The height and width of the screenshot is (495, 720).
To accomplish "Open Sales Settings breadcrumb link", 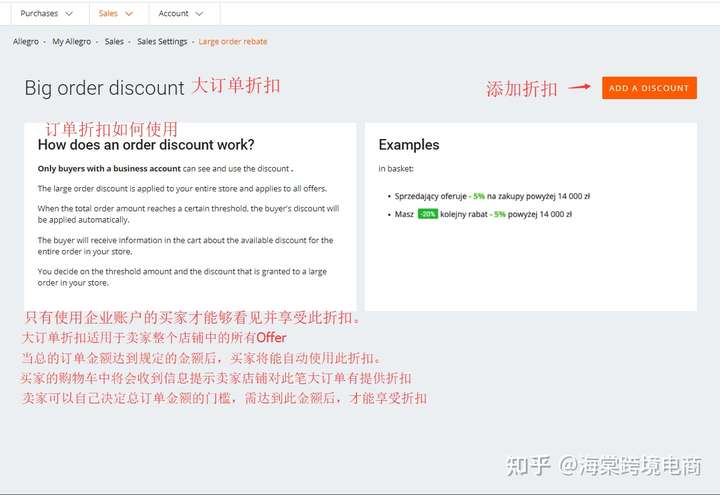I will click(x=162, y=41).
